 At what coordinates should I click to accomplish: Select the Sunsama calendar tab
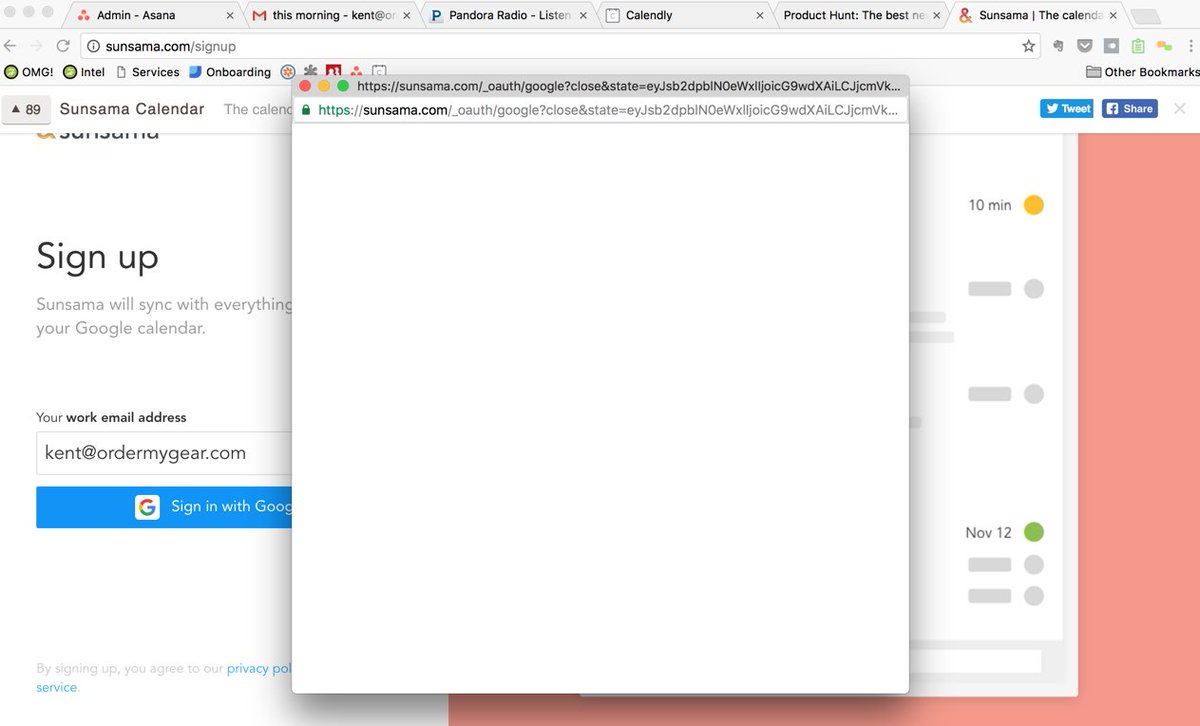(x=1037, y=15)
